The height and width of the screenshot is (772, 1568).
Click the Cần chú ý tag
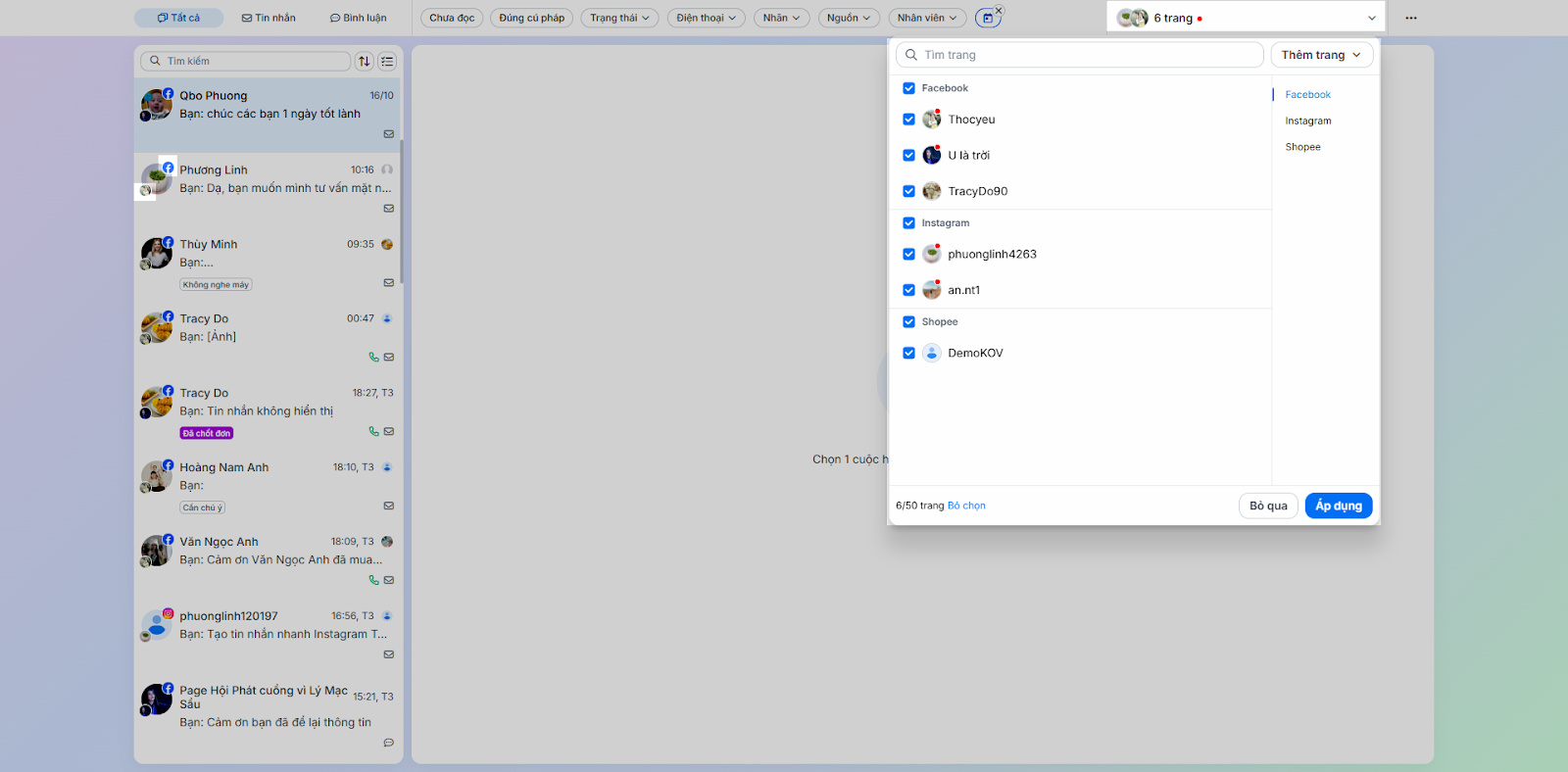pos(203,507)
